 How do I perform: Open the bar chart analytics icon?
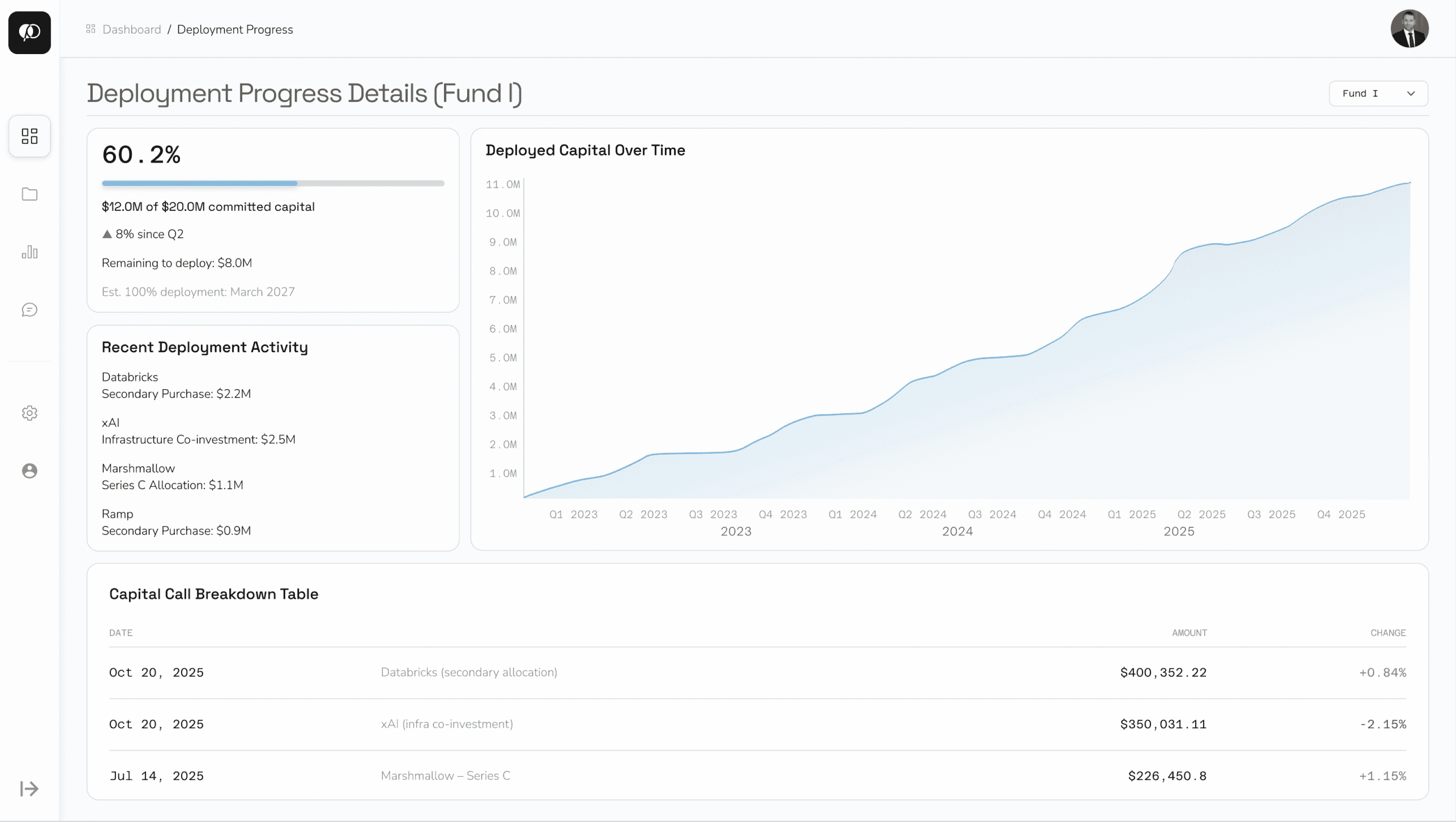pyautogui.click(x=30, y=252)
